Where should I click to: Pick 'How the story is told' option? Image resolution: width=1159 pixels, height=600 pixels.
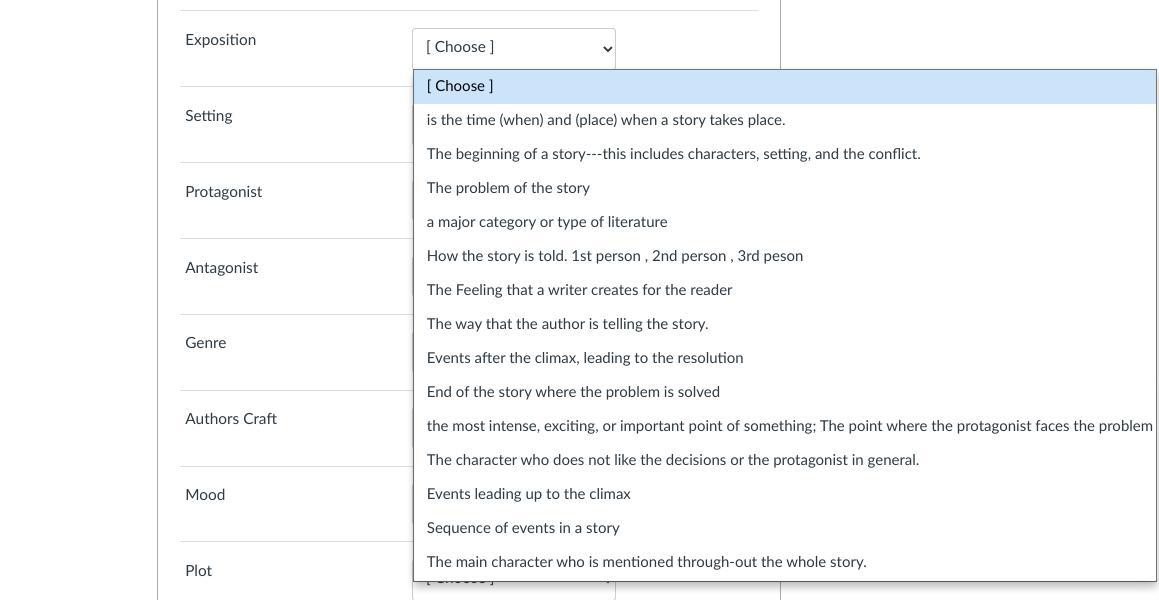click(x=614, y=256)
